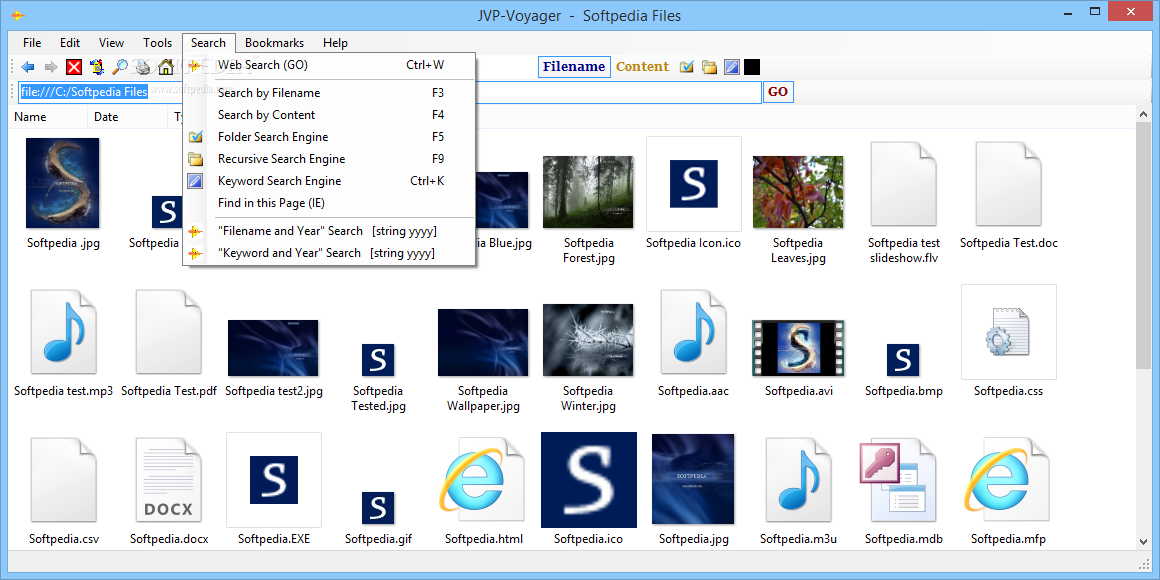
Task: Select the Softpedia Leaves.jpg thumbnail
Action: (798, 192)
